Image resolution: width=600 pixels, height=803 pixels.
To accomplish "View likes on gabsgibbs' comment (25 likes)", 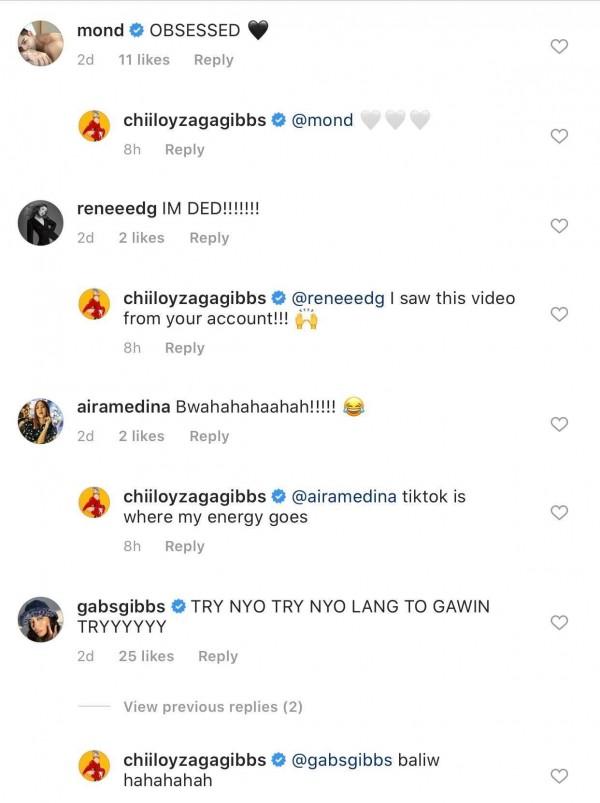I will 146,656.
